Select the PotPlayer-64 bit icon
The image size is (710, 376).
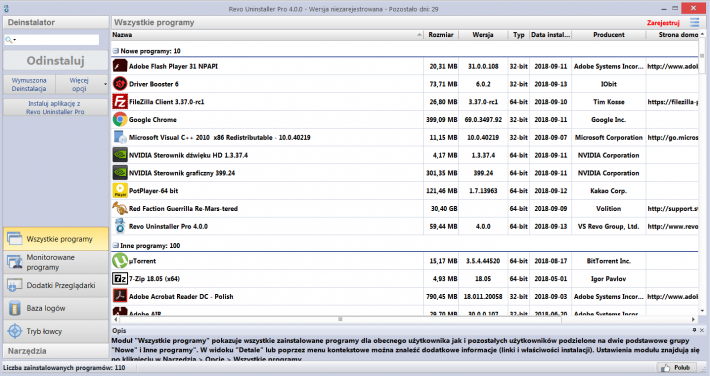click(x=120, y=191)
